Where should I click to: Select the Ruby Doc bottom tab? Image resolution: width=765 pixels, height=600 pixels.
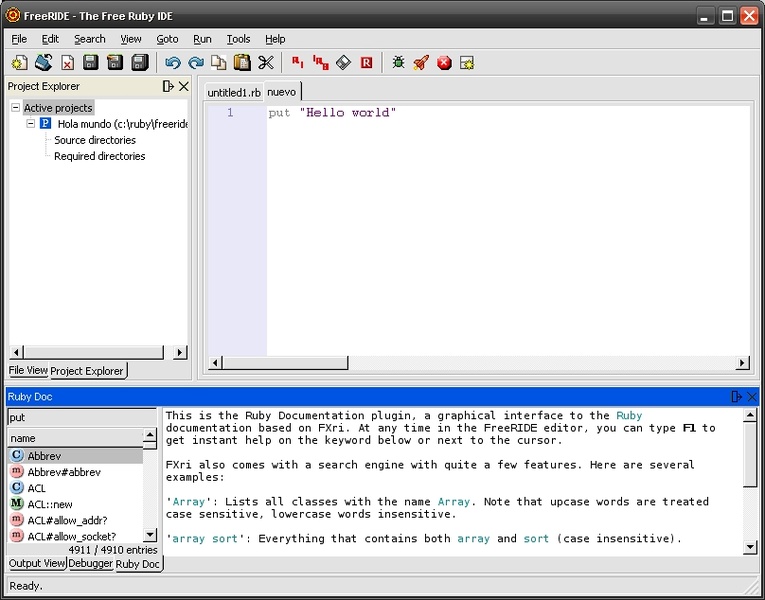tap(138, 564)
